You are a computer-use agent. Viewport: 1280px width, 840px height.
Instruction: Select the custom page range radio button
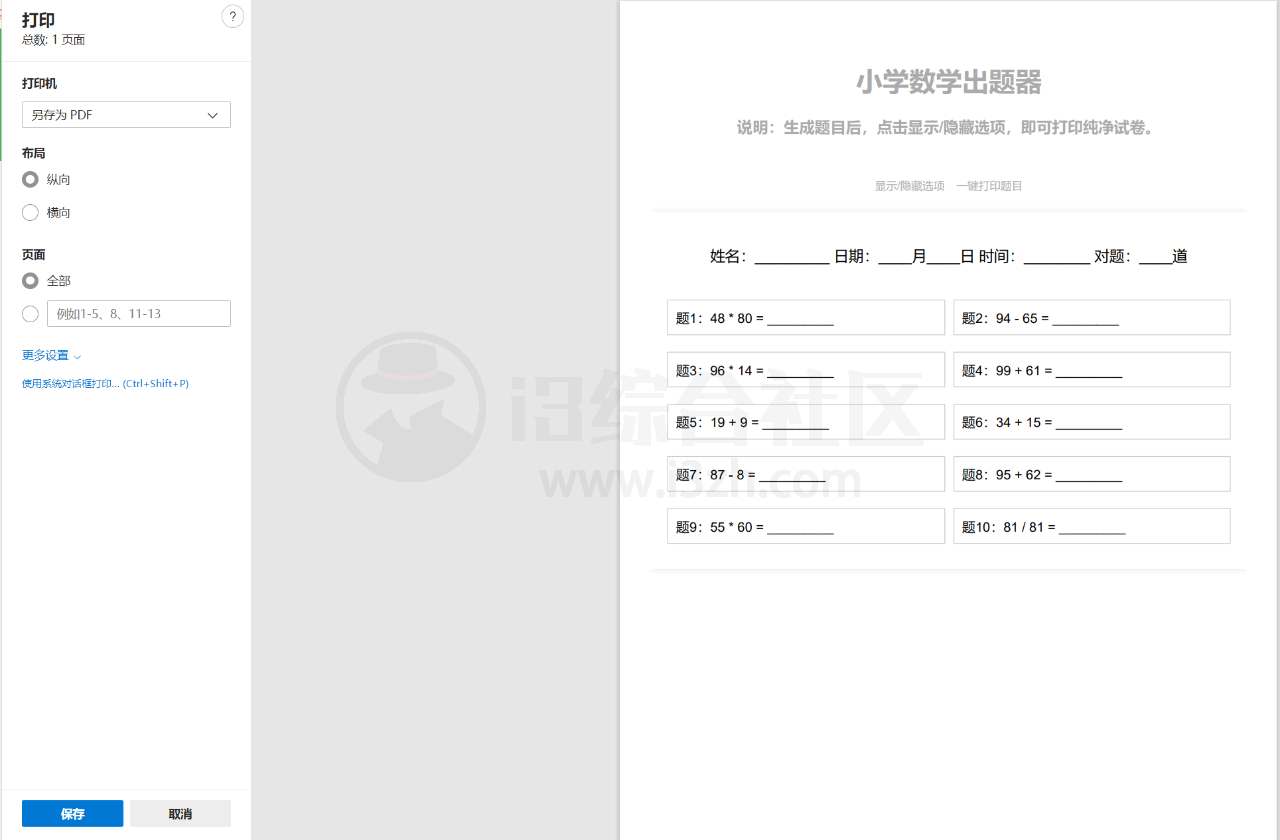(30, 313)
